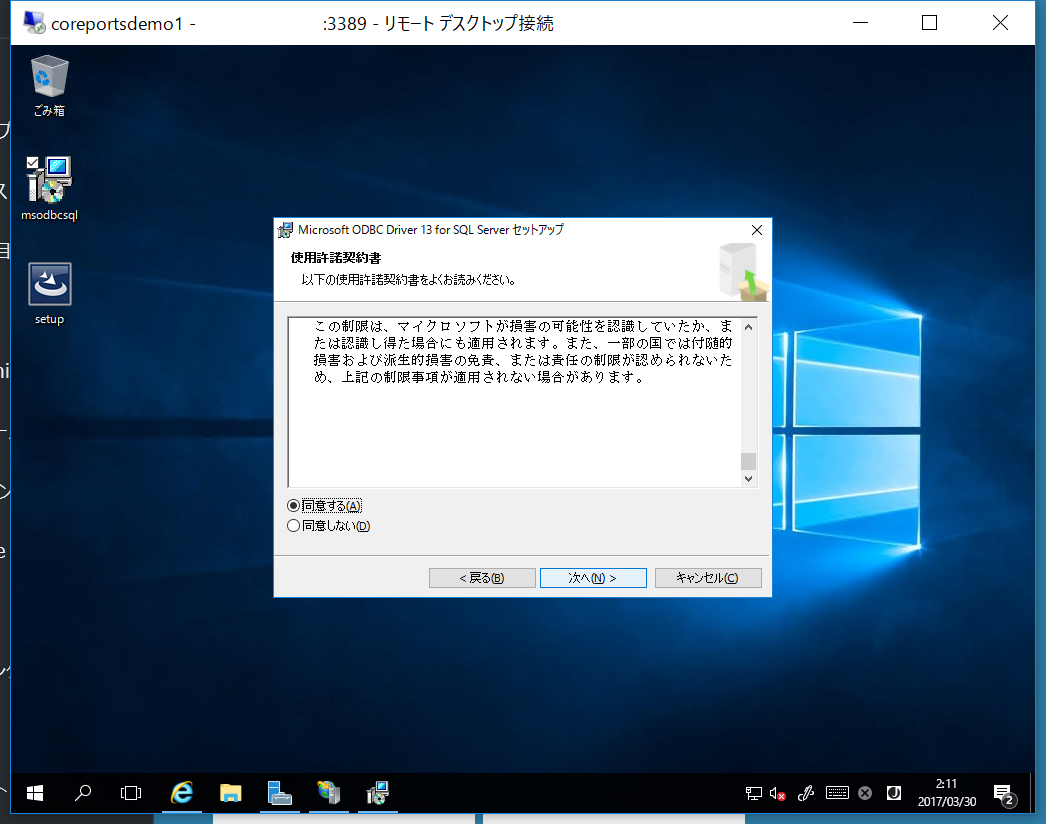Close the ODBC Driver setup dialog
Image resolution: width=1046 pixels, height=824 pixels.
[x=756, y=230]
